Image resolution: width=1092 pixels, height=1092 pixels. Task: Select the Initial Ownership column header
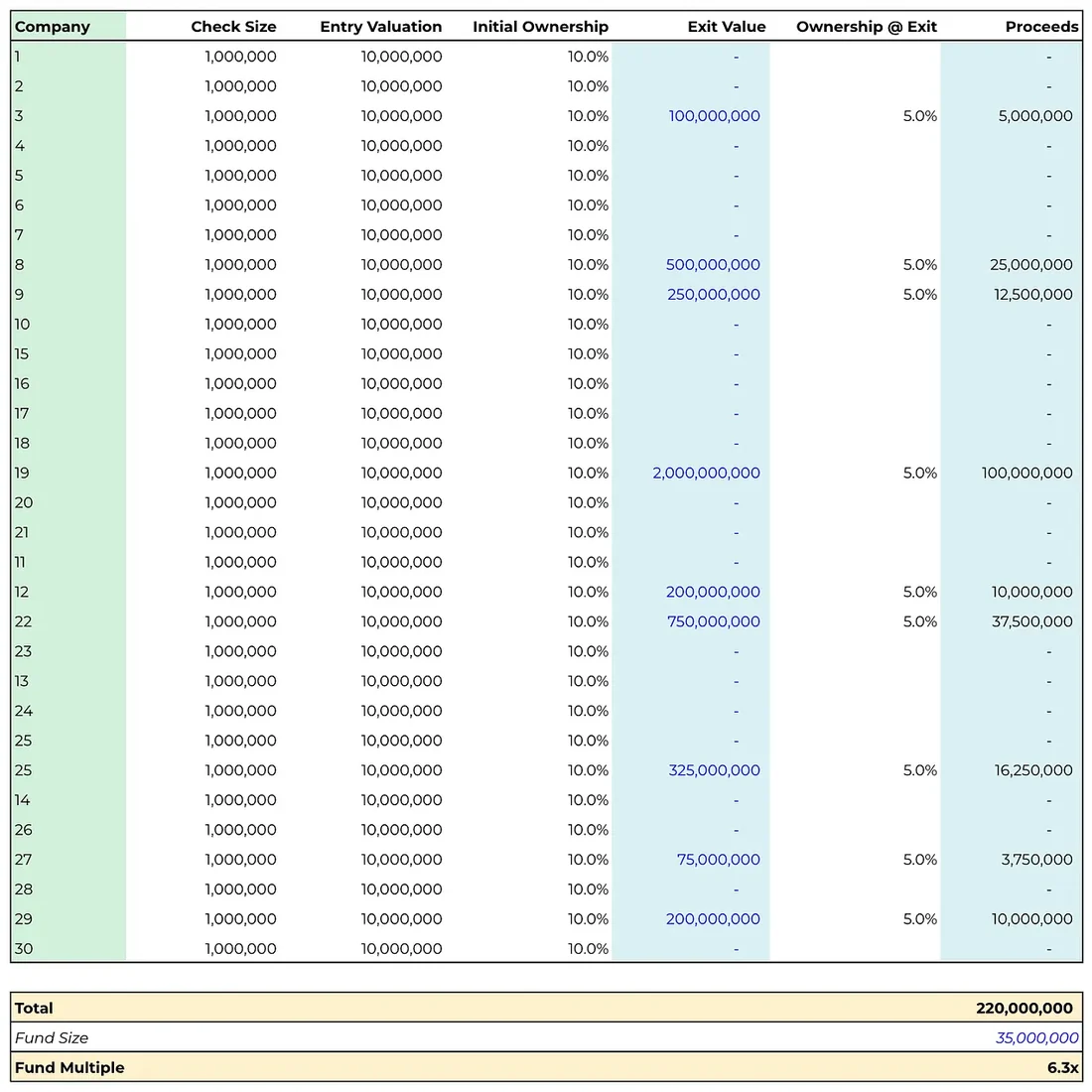540,27
